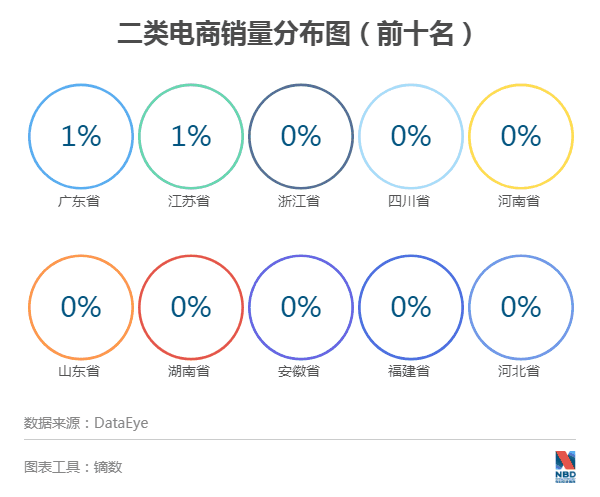Image resolution: width=600 pixels, height=497 pixels.
Task: Click the 河北省 label
Action: (x=519, y=372)
